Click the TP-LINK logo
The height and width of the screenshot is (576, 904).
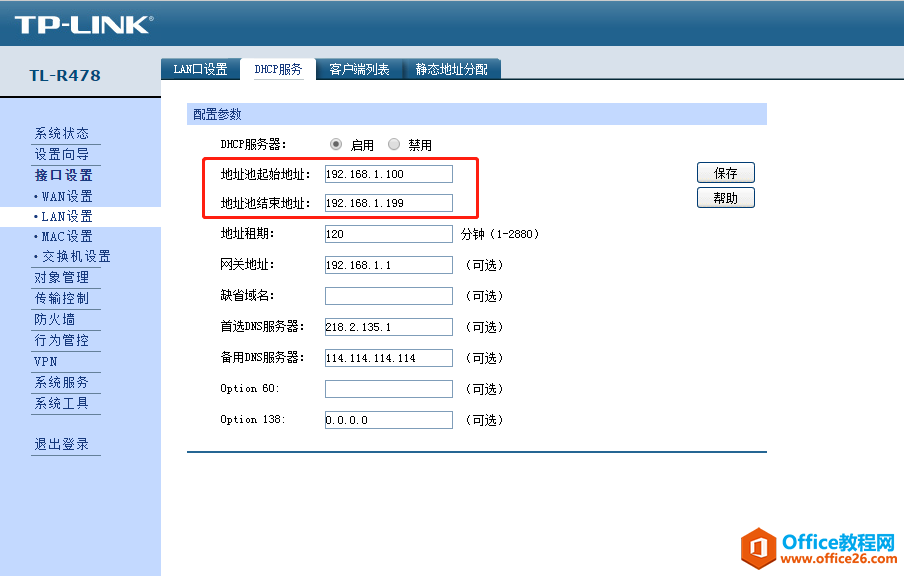(82, 24)
